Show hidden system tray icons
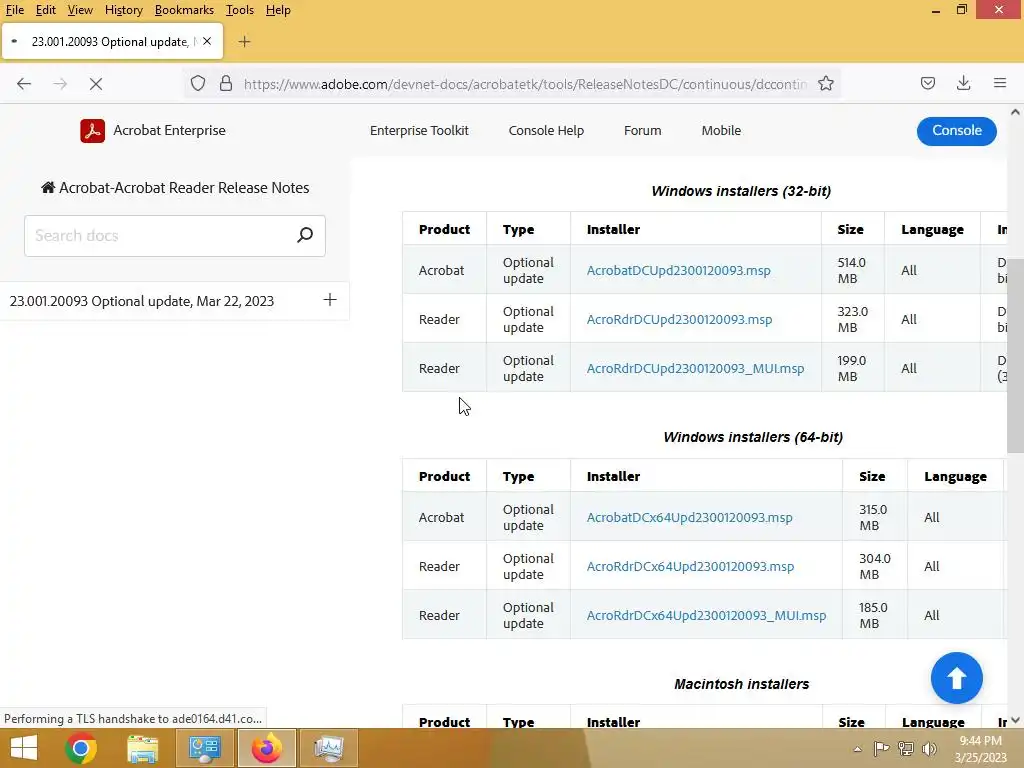1024x768 pixels. coord(857,749)
